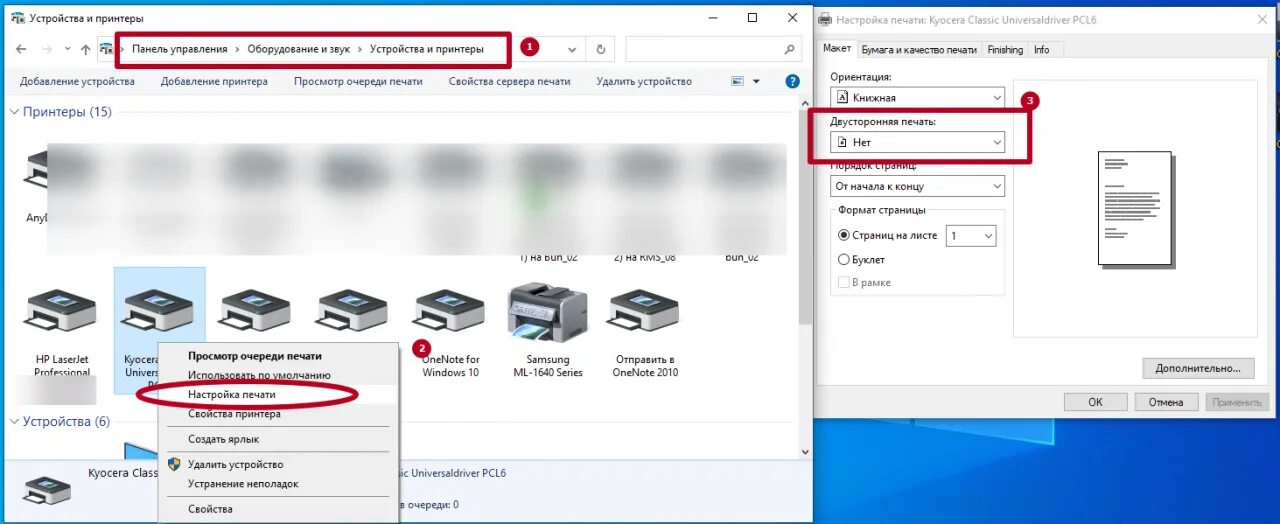Go up one folder level
Viewport: 1280px width, 524px height.
[85, 49]
